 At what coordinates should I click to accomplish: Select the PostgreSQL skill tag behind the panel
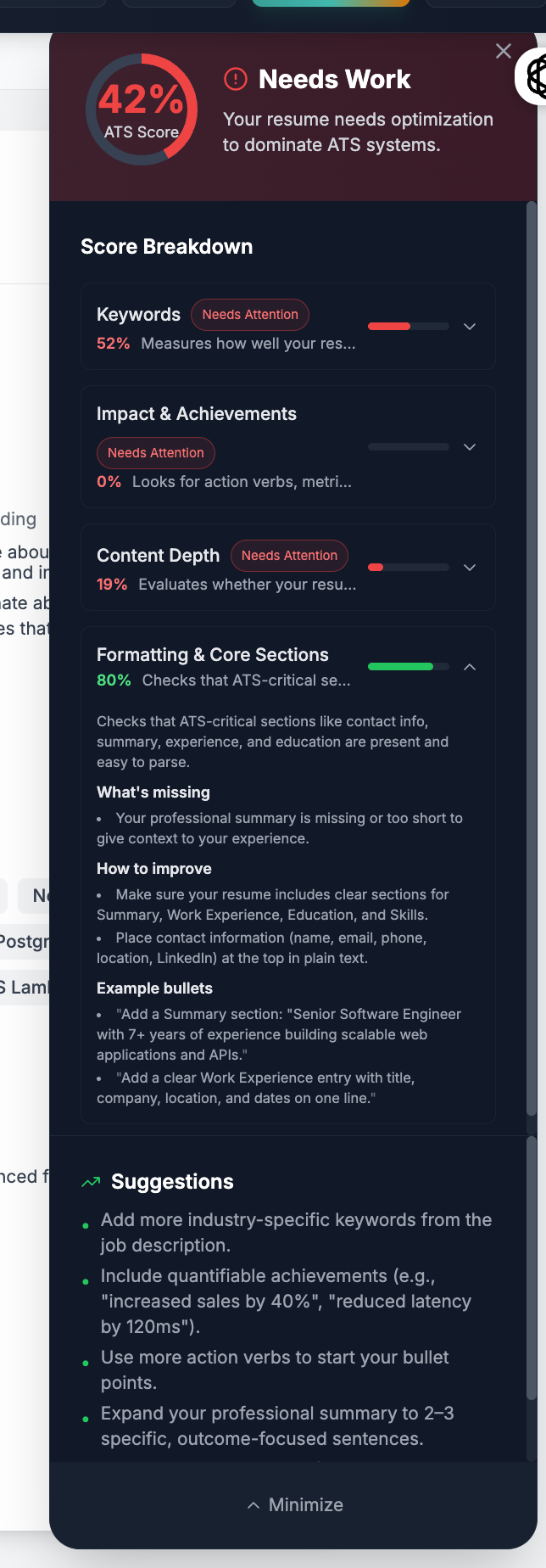[x=25, y=942]
